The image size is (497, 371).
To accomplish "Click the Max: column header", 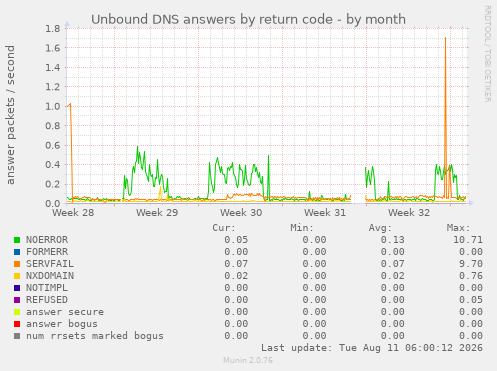I will [x=459, y=228].
